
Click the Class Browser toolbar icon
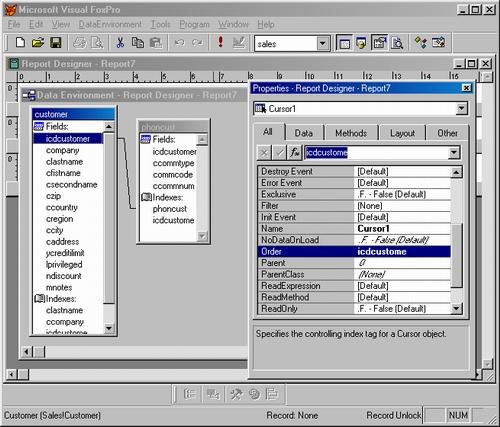421,43
